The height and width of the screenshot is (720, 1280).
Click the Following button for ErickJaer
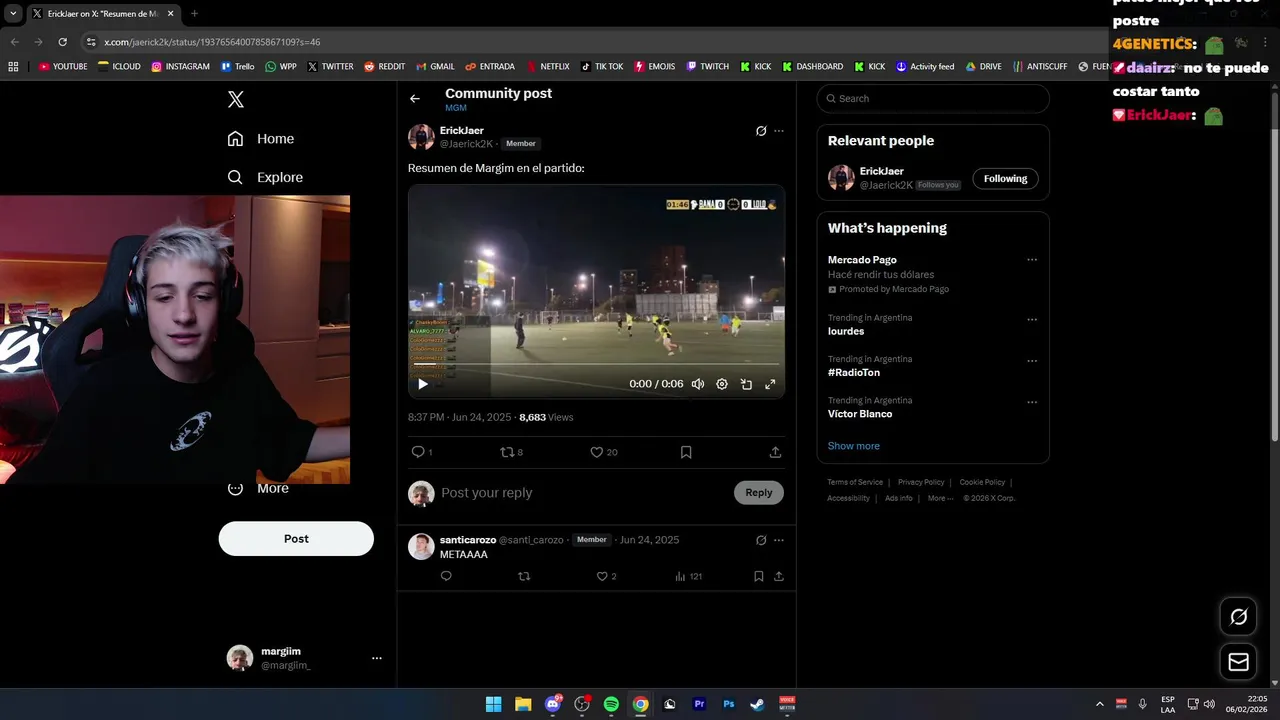click(x=1005, y=179)
